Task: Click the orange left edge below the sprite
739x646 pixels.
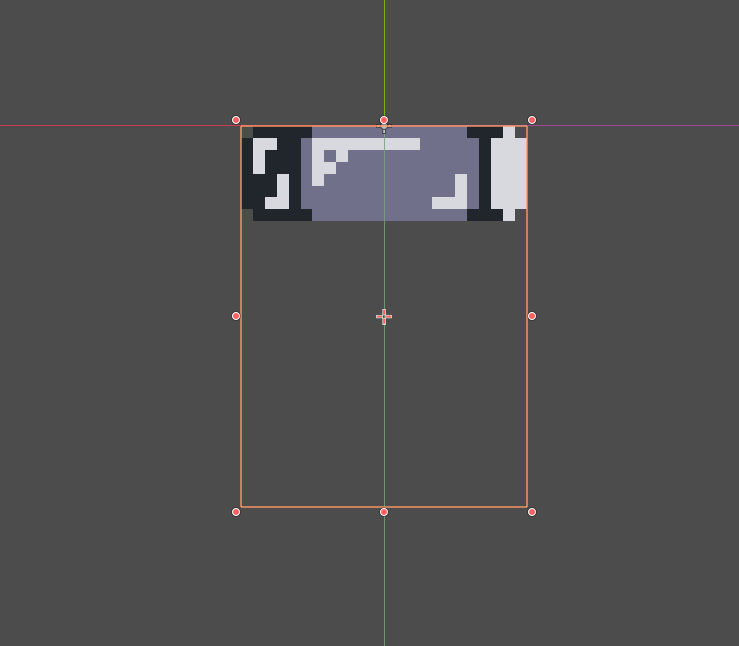Action: click(241, 400)
